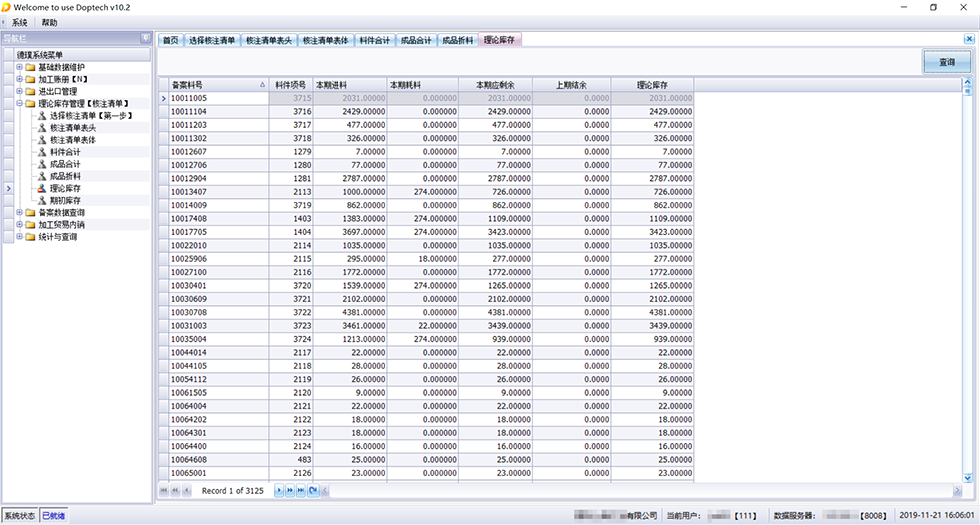Viewport: 980px width, 525px height.
Task: Open the 帮助 menu
Action: pyautogui.click(x=49, y=22)
